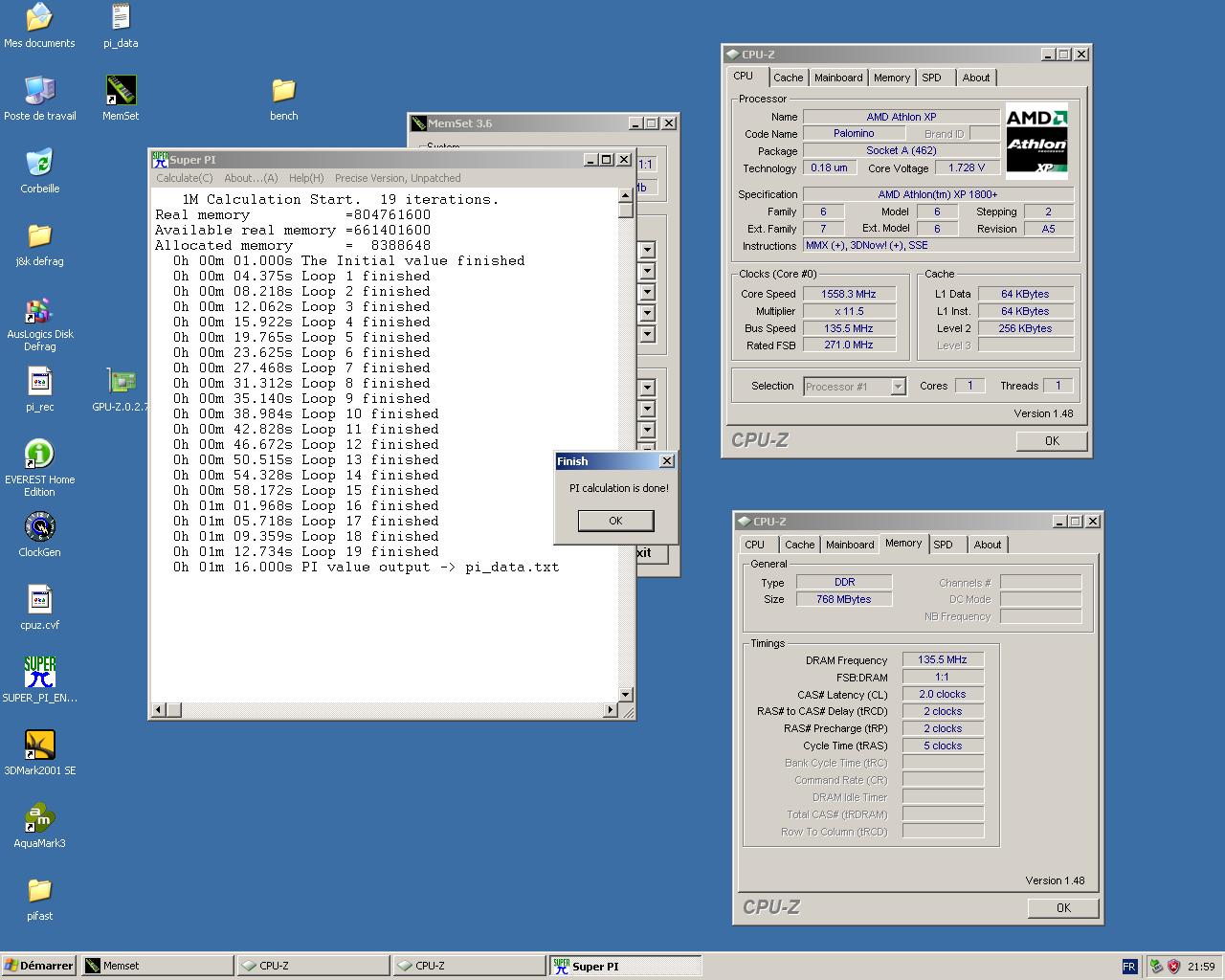Activate Memset taskbar button

[158, 966]
